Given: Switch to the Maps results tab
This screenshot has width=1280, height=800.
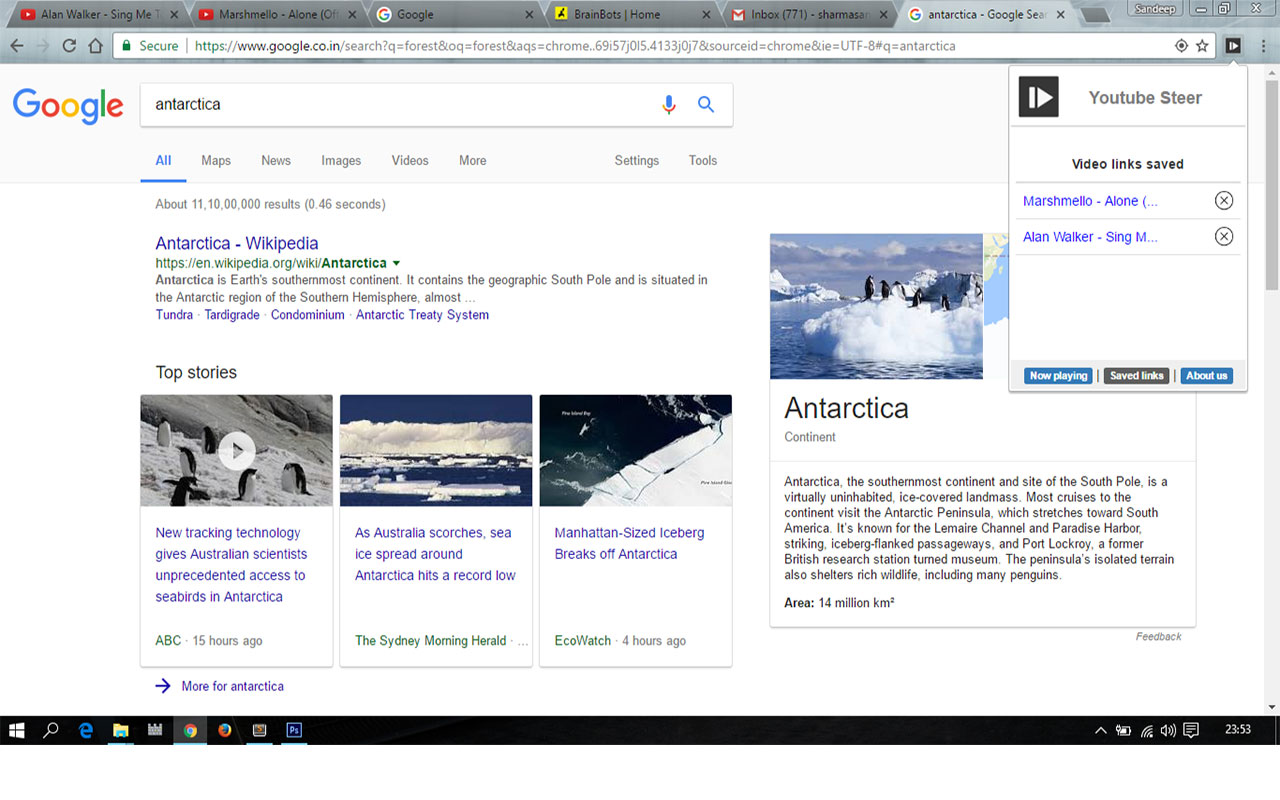Looking at the screenshot, I should (216, 160).
